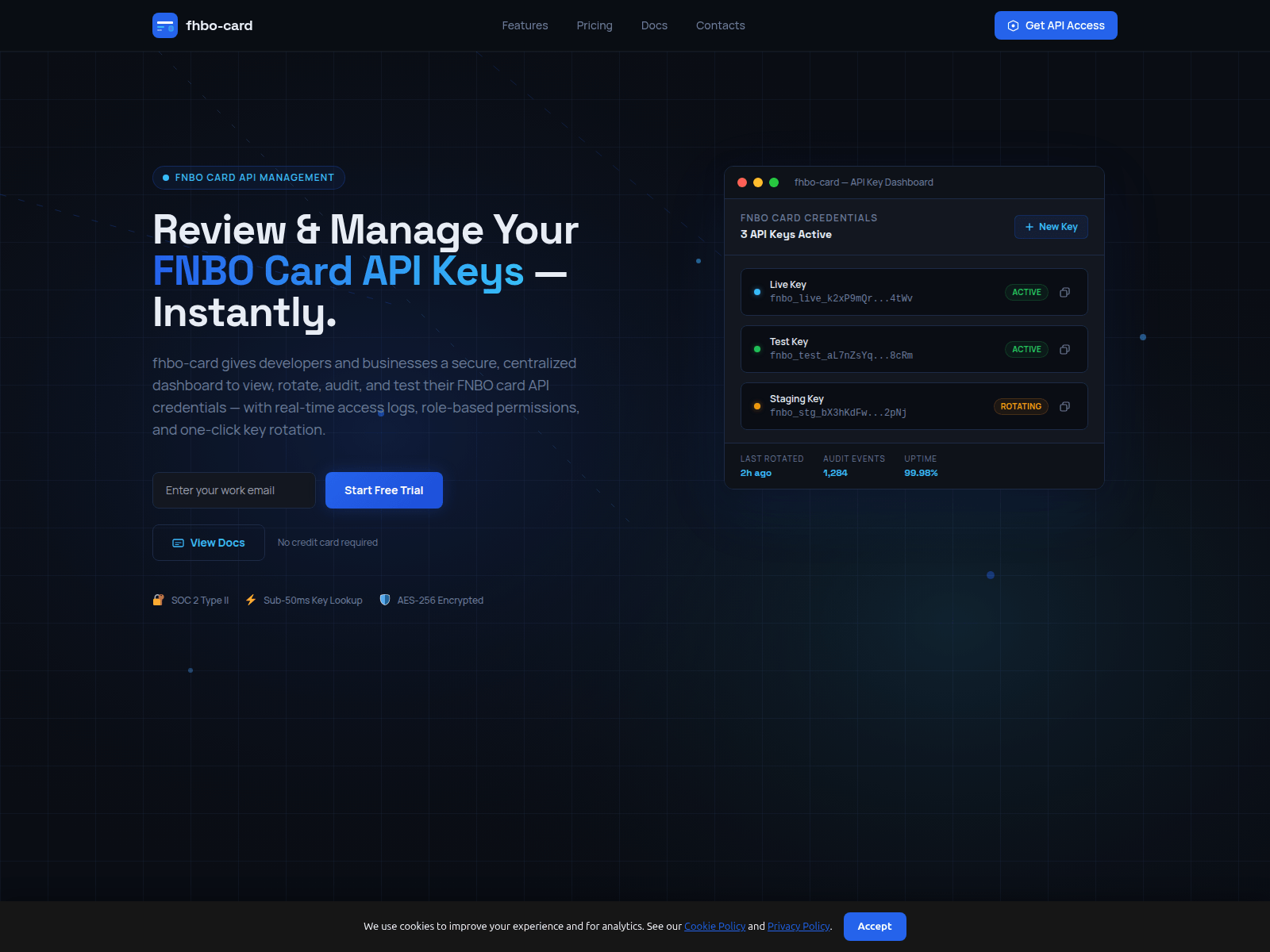Copy the Staging Key value
1270x952 pixels.
pyautogui.click(x=1064, y=406)
